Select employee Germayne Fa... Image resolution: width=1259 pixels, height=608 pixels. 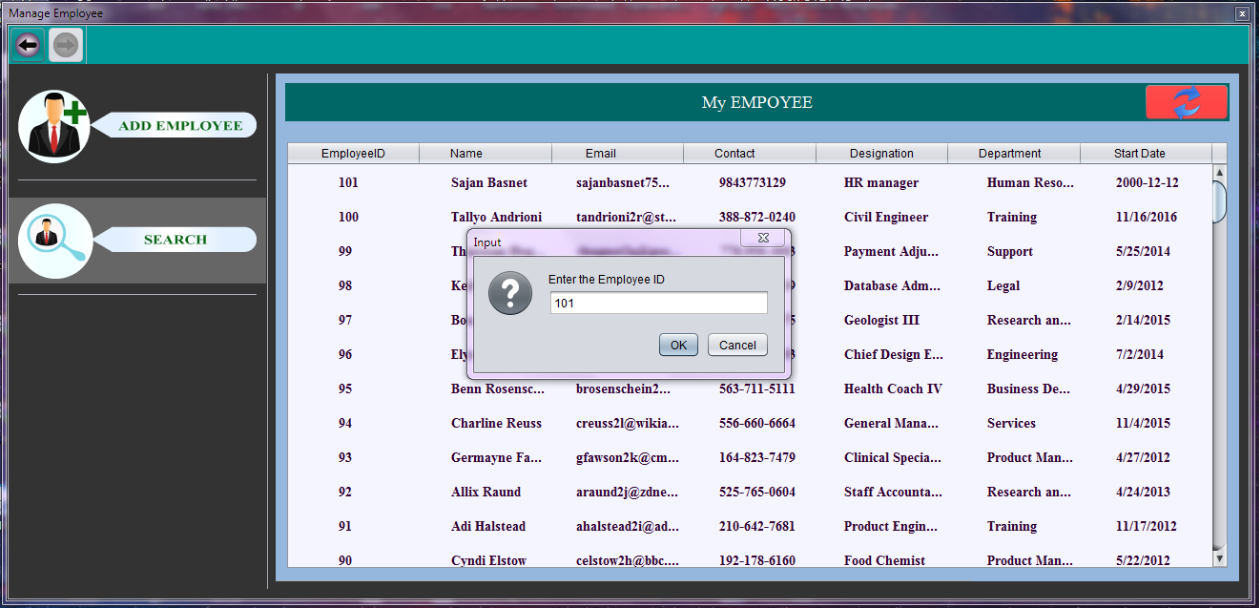click(496, 458)
